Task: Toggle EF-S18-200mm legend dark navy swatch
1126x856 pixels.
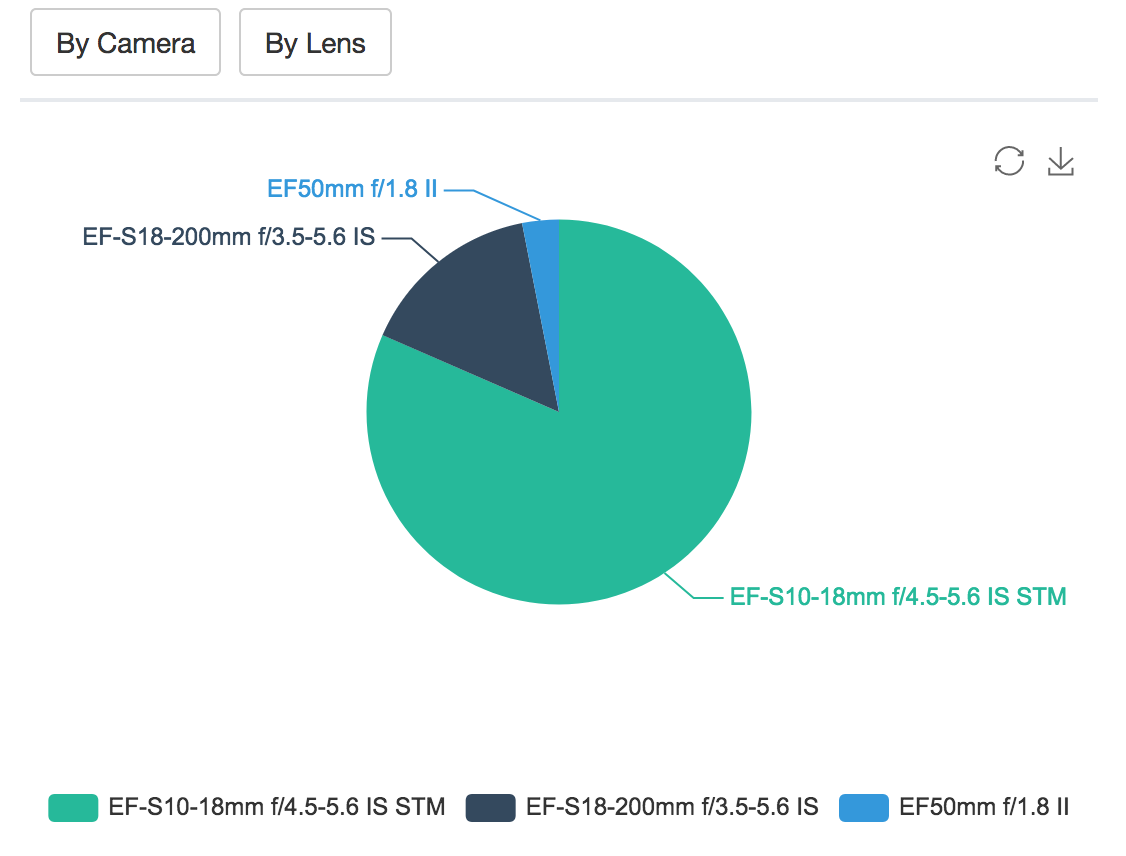Action: [x=490, y=807]
